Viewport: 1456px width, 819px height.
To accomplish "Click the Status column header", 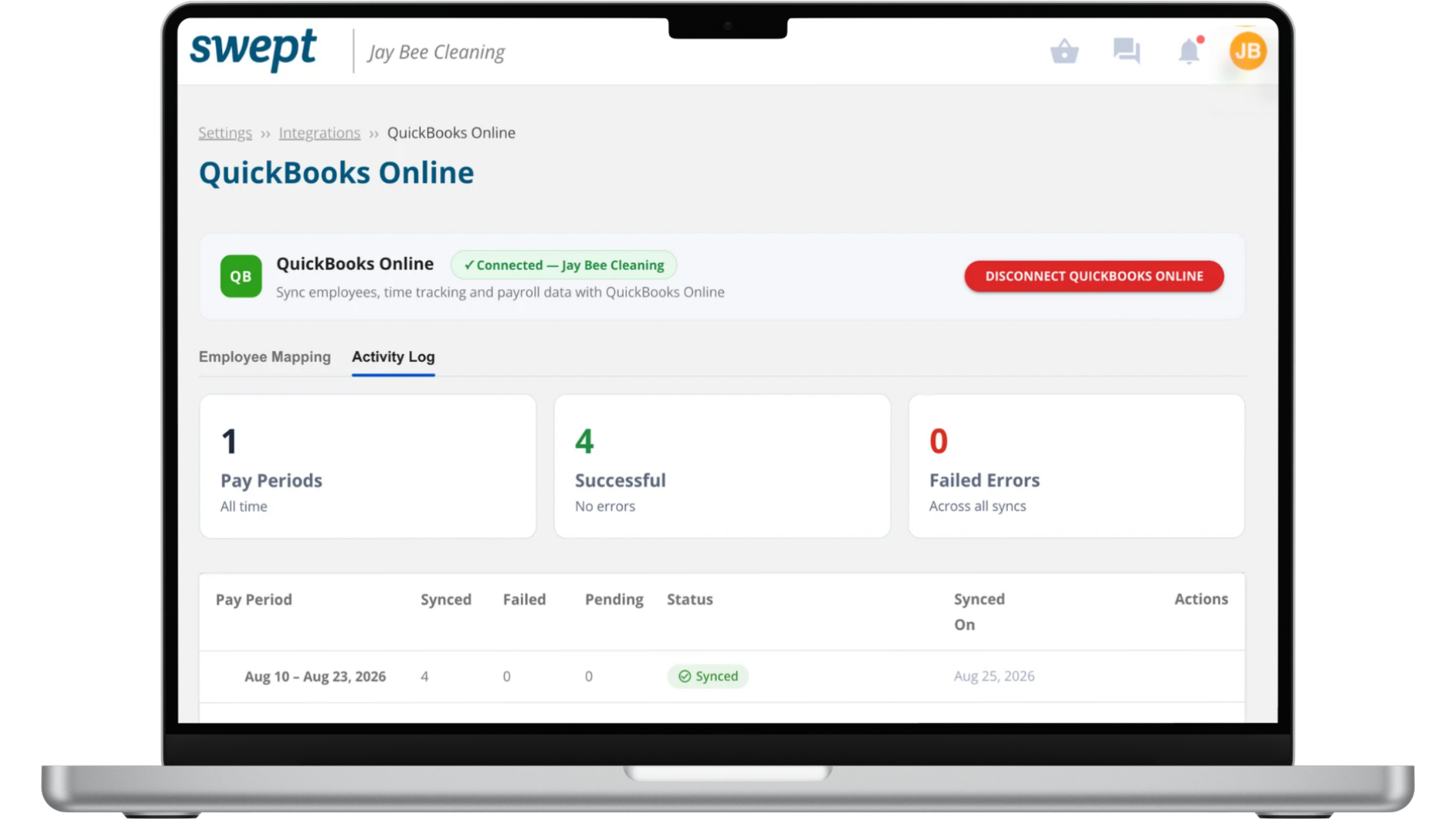I will coord(689,599).
